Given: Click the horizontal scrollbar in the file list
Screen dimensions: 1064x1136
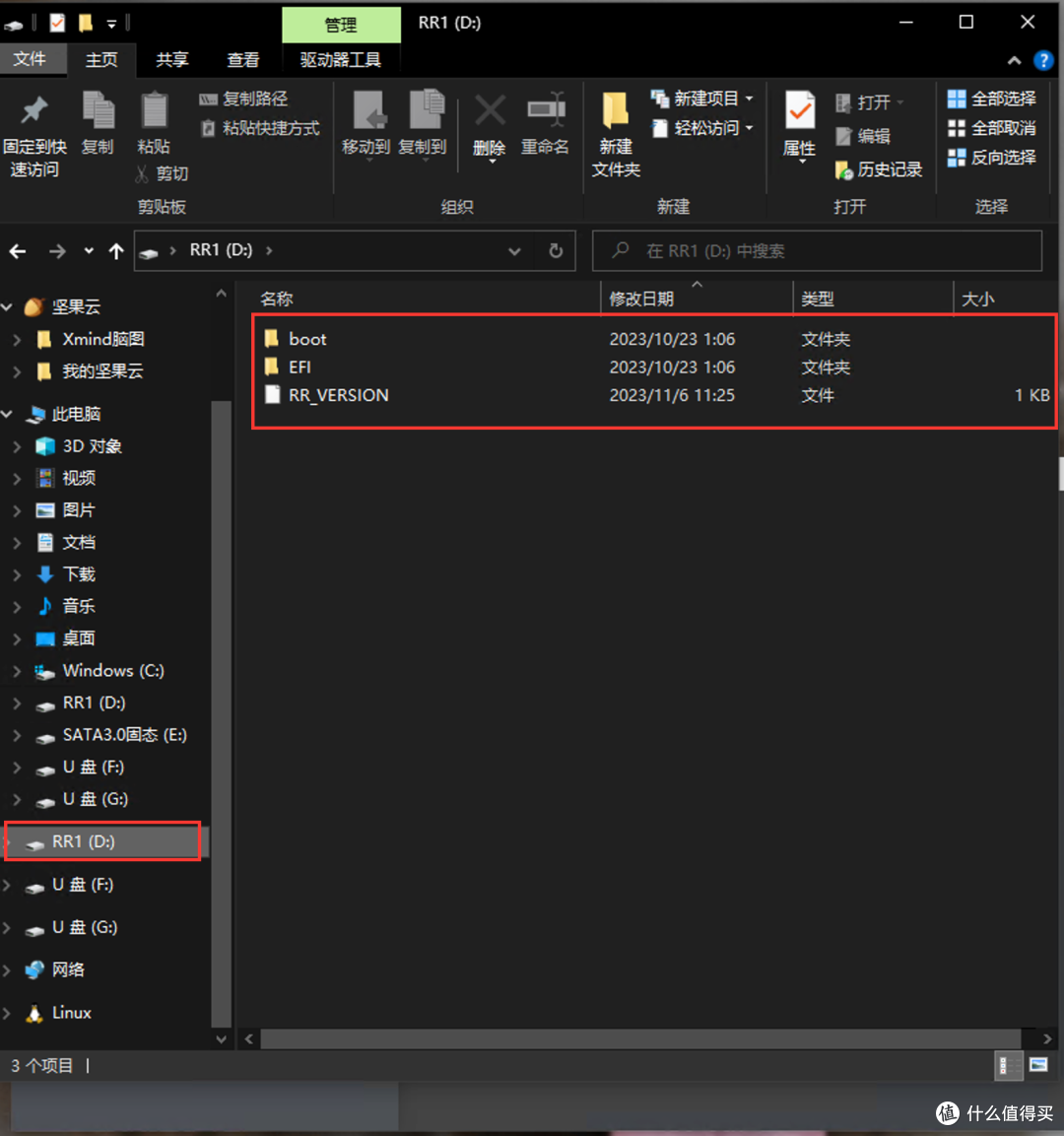Looking at the screenshot, I should coord(640,1038).
